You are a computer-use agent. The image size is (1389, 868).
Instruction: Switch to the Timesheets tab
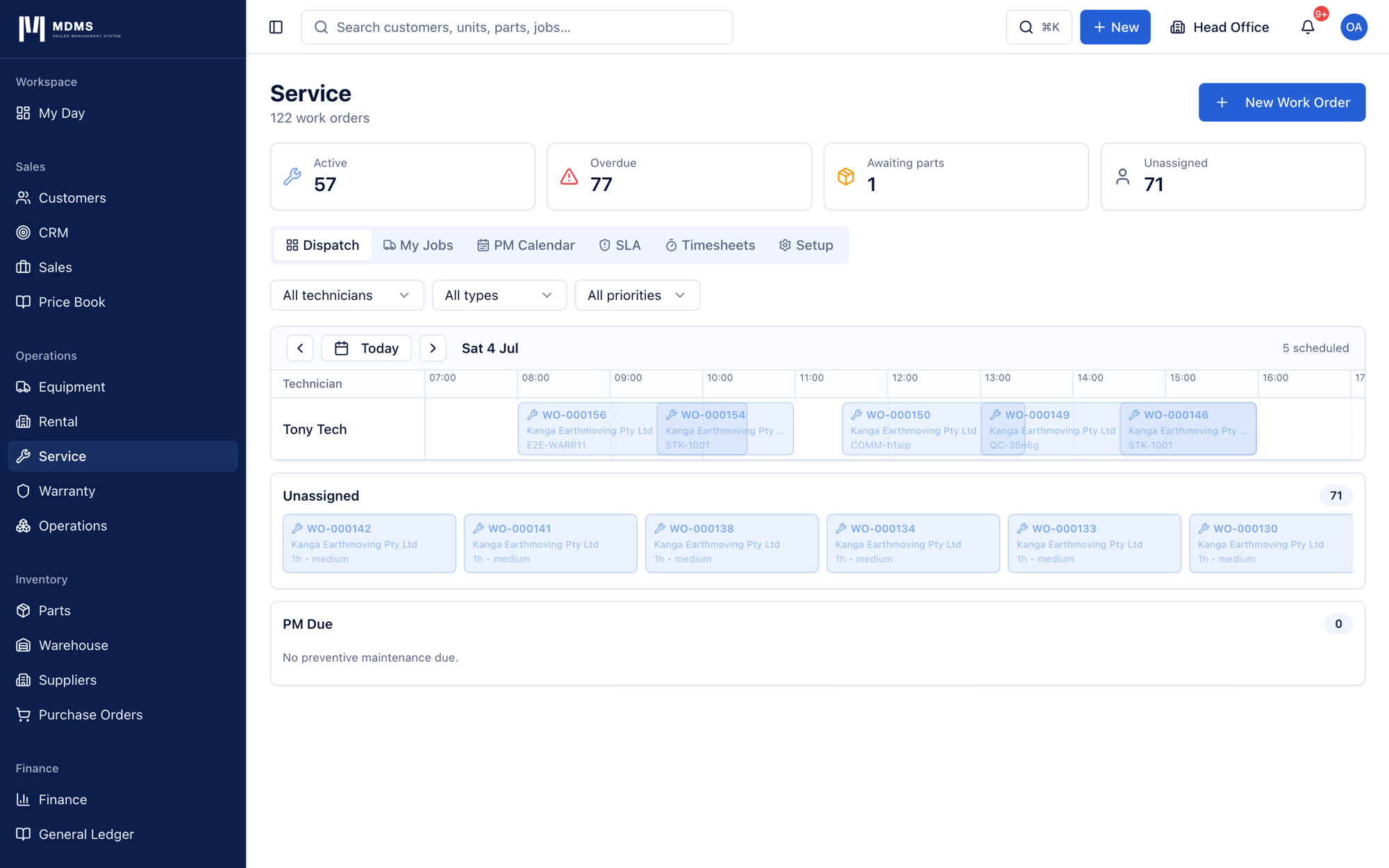710,245
